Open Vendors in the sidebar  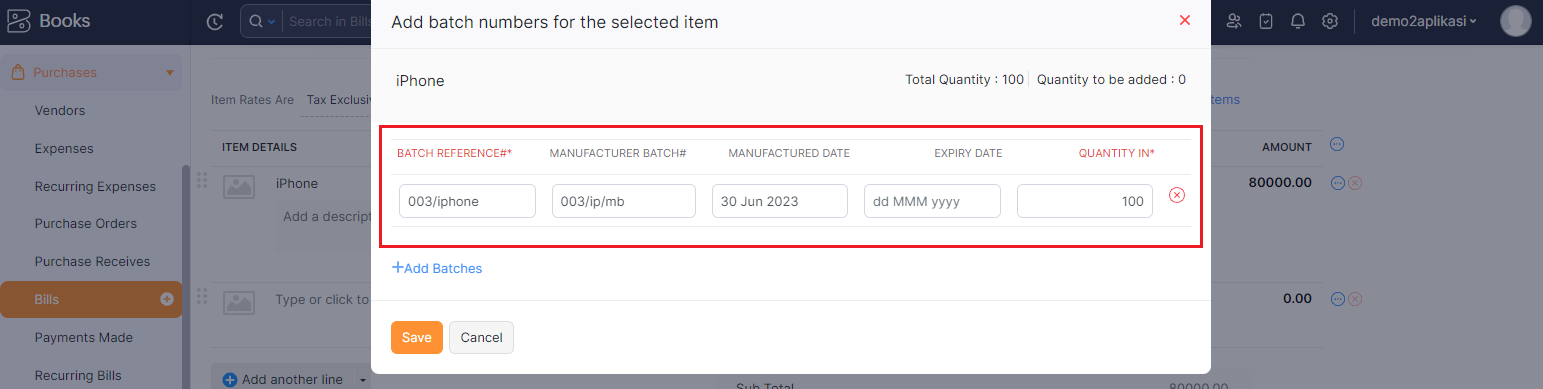60,111
